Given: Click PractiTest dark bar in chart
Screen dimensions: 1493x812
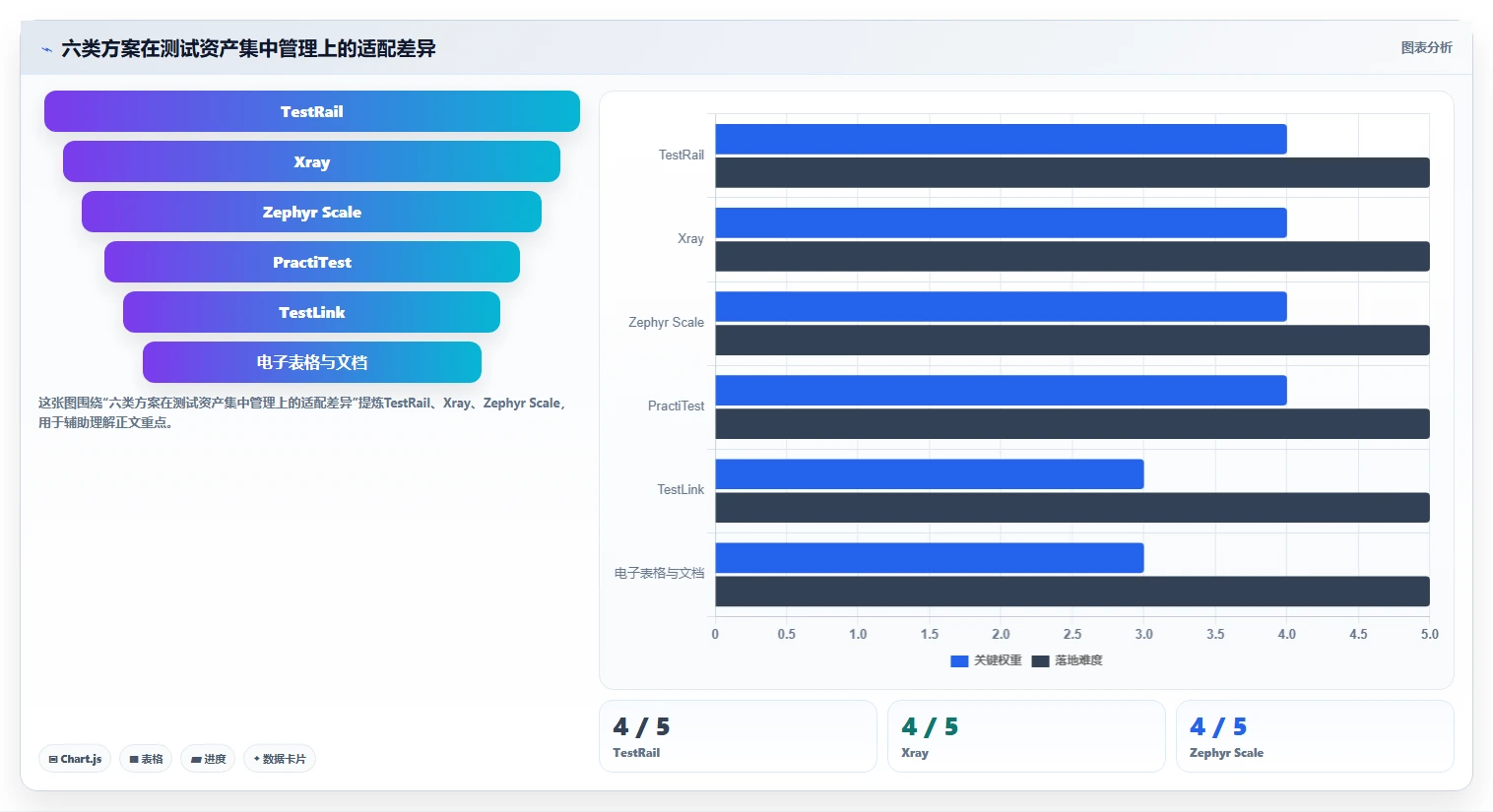Looking at the screenshot, I should (x=1072, y=423).
